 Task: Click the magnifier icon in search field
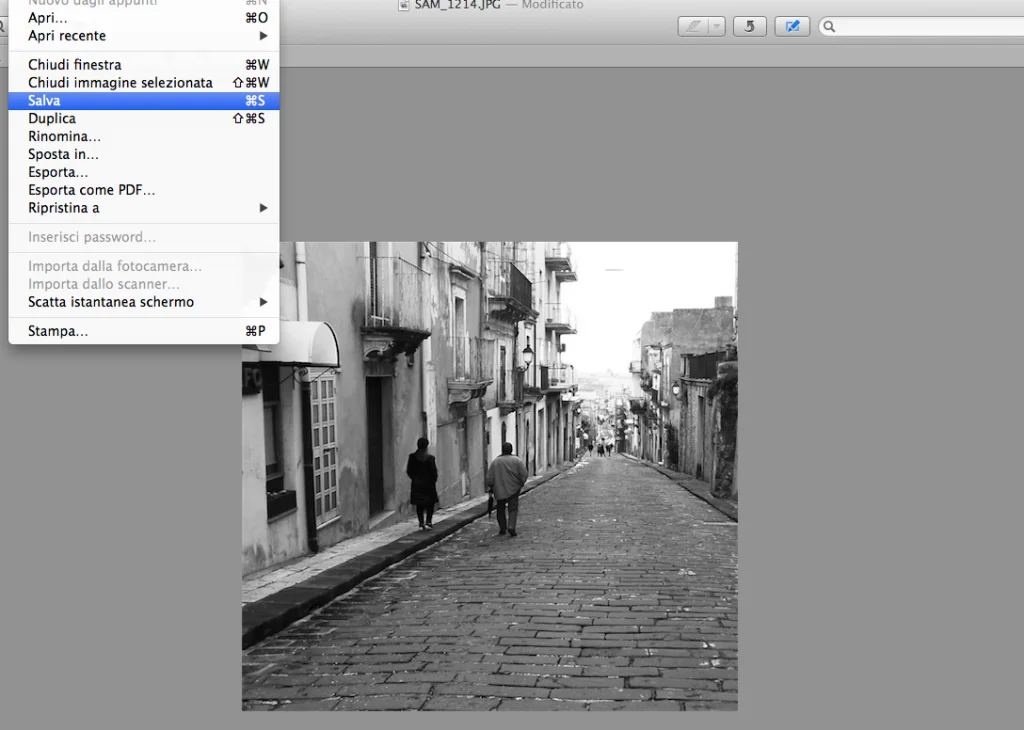[829, 27]
